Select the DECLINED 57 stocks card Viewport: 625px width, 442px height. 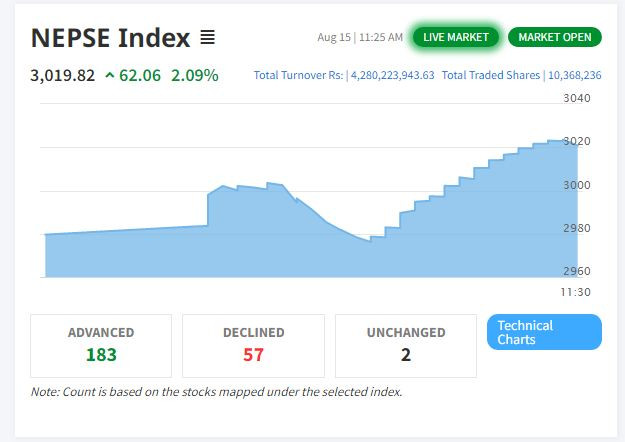[x=254, y=345]
